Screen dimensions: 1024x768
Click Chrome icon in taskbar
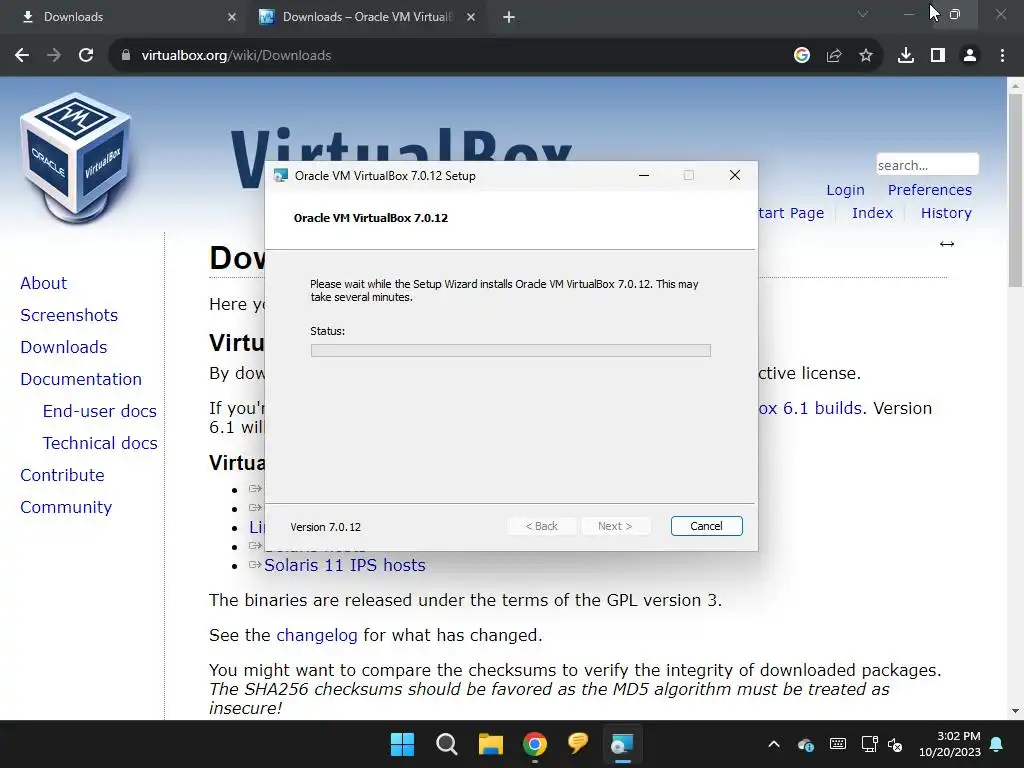click(x=534, y=744)
